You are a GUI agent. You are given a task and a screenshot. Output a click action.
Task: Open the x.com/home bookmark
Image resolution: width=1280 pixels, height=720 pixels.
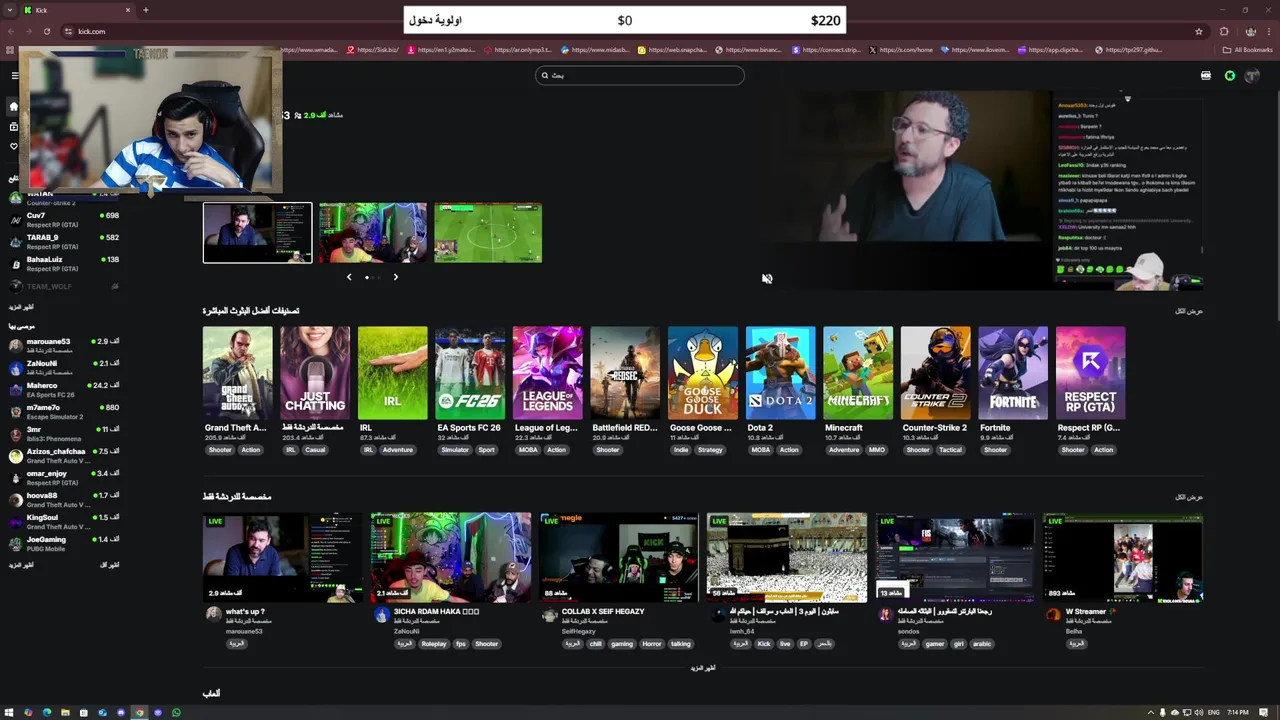coord(901,49)
